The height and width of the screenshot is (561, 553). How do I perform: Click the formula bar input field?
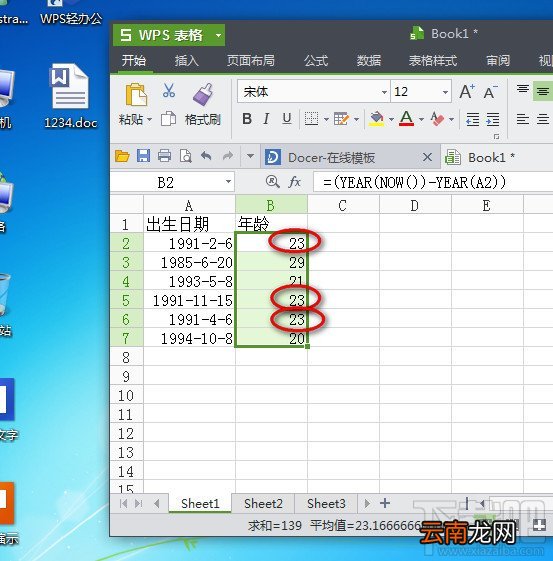[433, 182]
